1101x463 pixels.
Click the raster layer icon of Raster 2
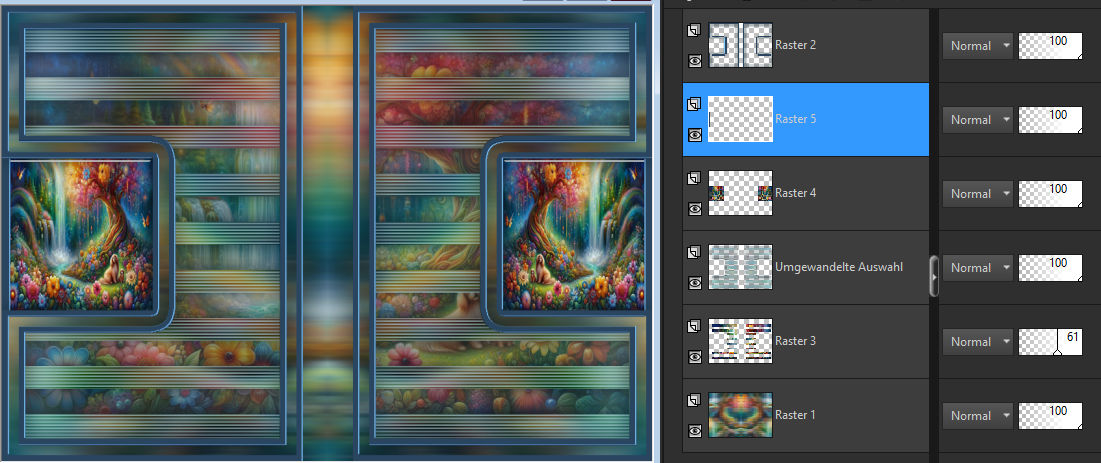[695, 31]
